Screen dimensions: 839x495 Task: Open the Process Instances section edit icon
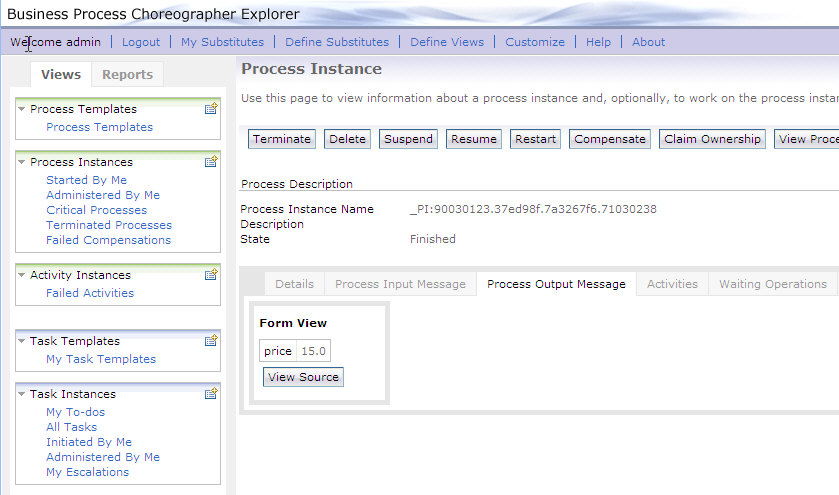coord(211,162)
